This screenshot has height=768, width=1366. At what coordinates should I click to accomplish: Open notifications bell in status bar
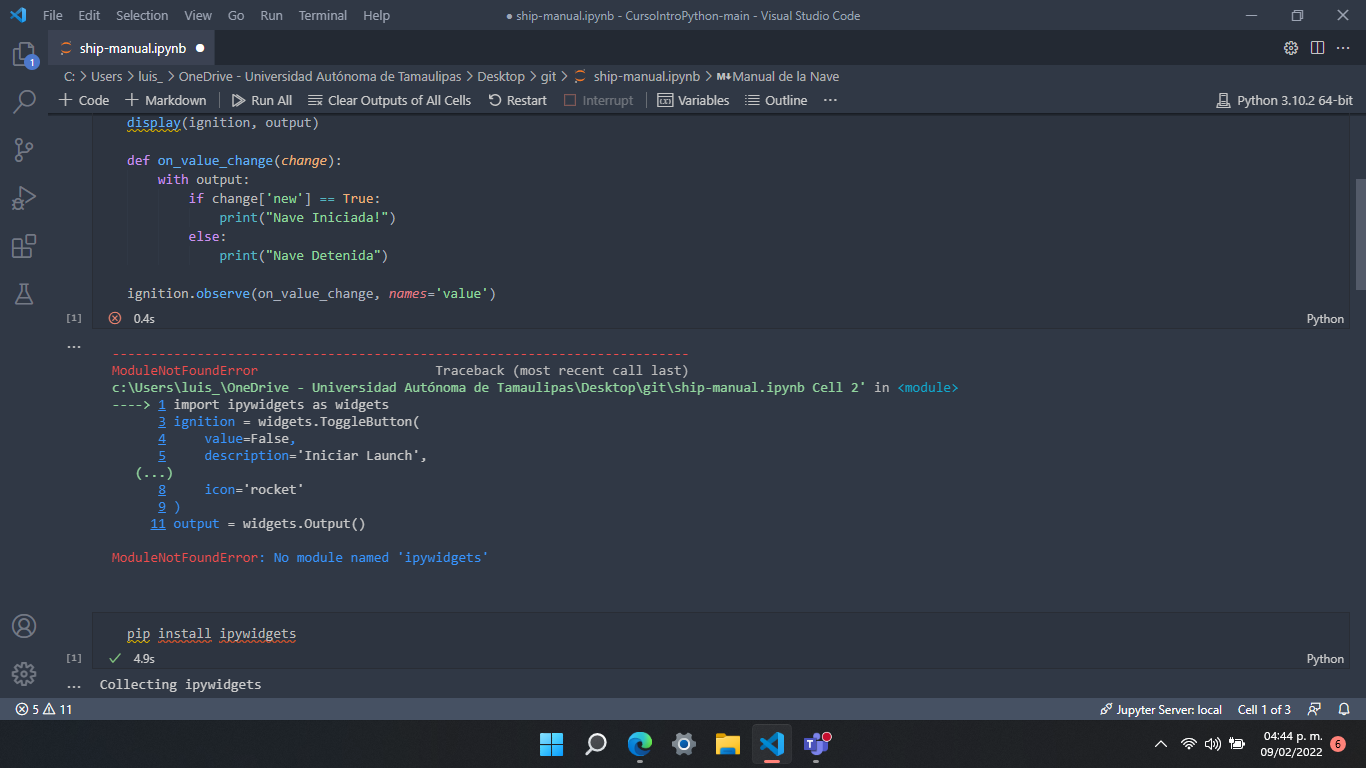point(1344,709)
